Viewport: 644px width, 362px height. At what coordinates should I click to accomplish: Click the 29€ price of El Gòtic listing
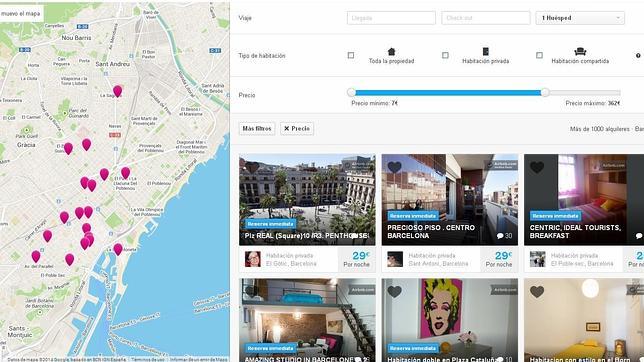click(x=361, y=256)
